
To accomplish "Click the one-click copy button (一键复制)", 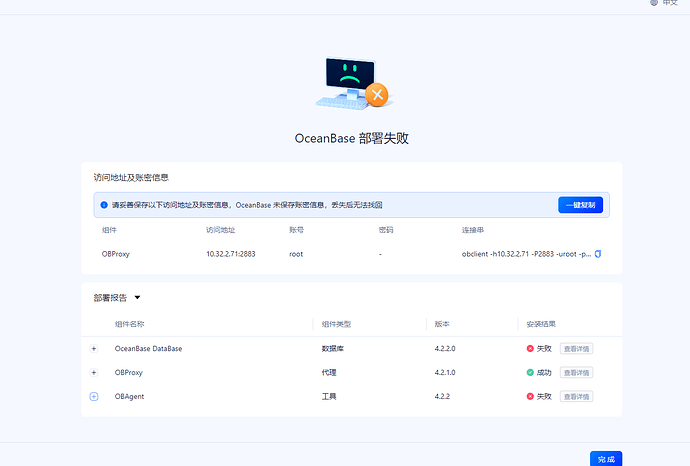I will (x=580, y=205).
